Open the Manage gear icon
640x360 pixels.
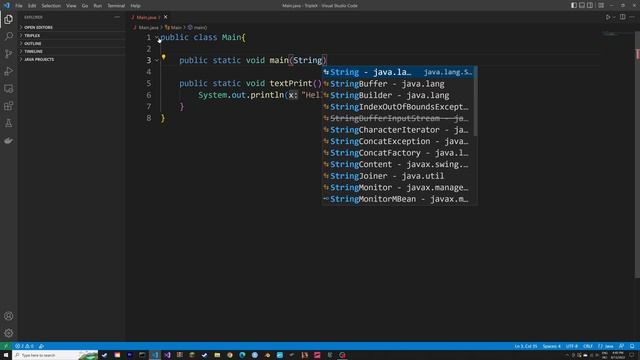pyautogui.click(x=9, y=333)
